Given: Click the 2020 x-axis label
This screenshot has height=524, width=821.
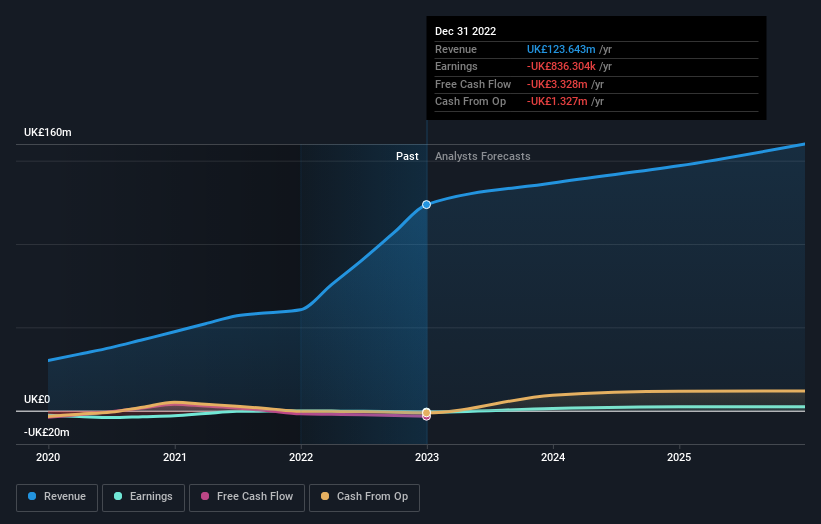Looking at the screenshot, I should coord(48,458).
